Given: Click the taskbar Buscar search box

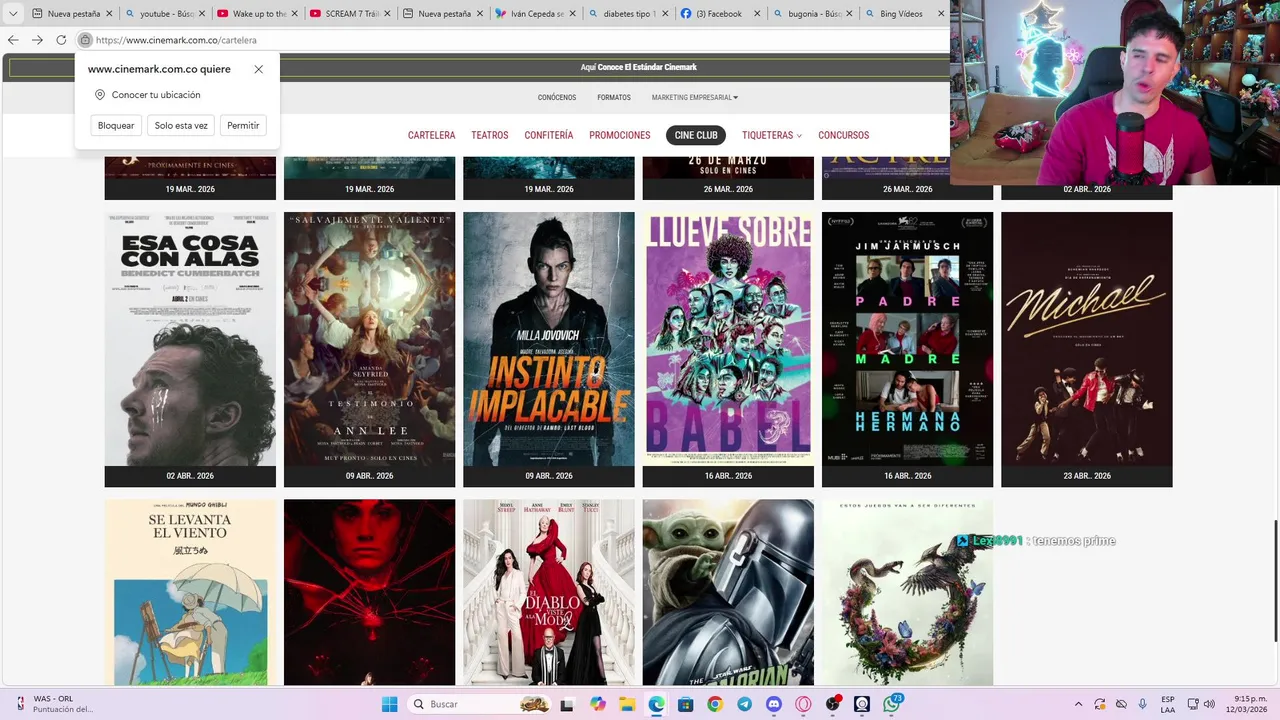Looking at the screenshot, I should click(481, 704).
